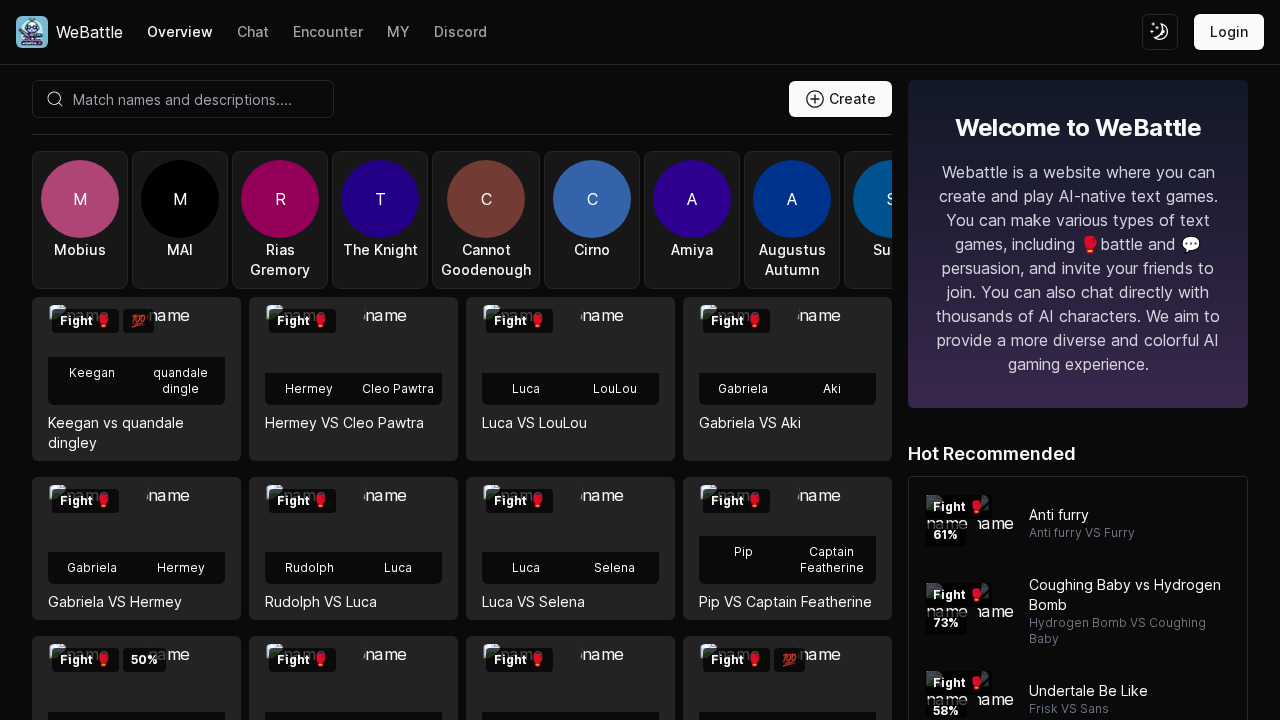Viewport: 1280px width, 720px height.
Task: Click the search magnifier icon
Action: [x=55, y=99]
